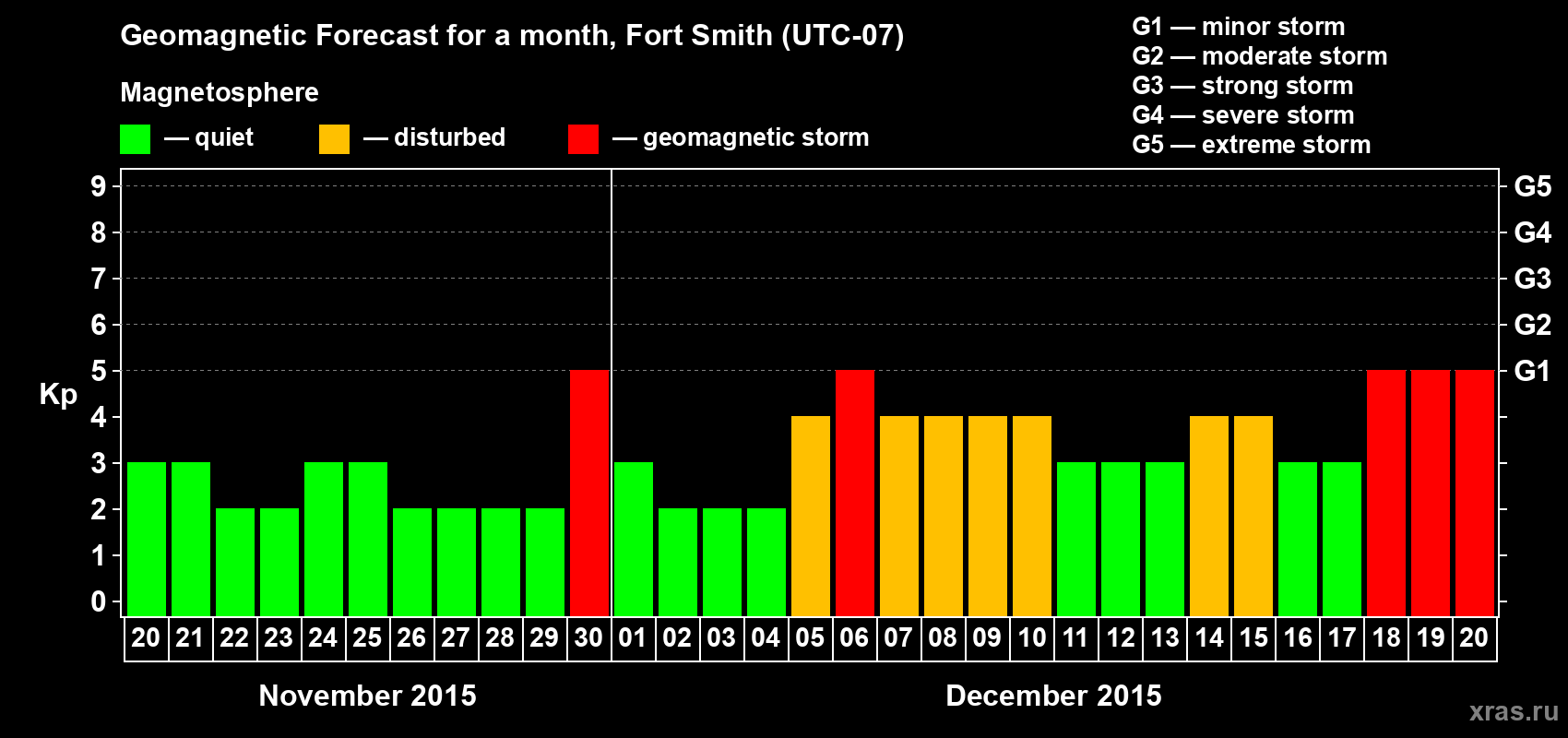The height and width of the screenshot is (738, 1568).
Task: Click the 'G4' right-axis label
Action: click(1533, 232)
